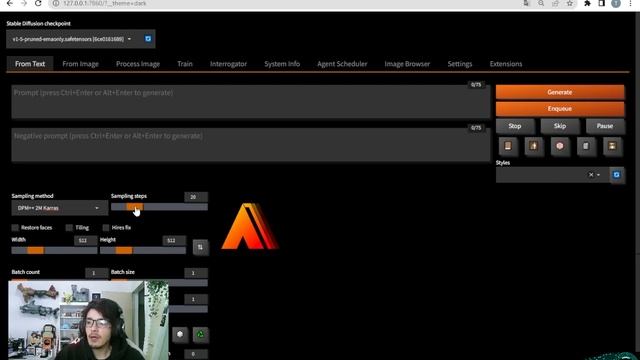This screenshot has width=640, height=360.
Task: Open the Interrogator tab
Action: (x=228, y=64)
